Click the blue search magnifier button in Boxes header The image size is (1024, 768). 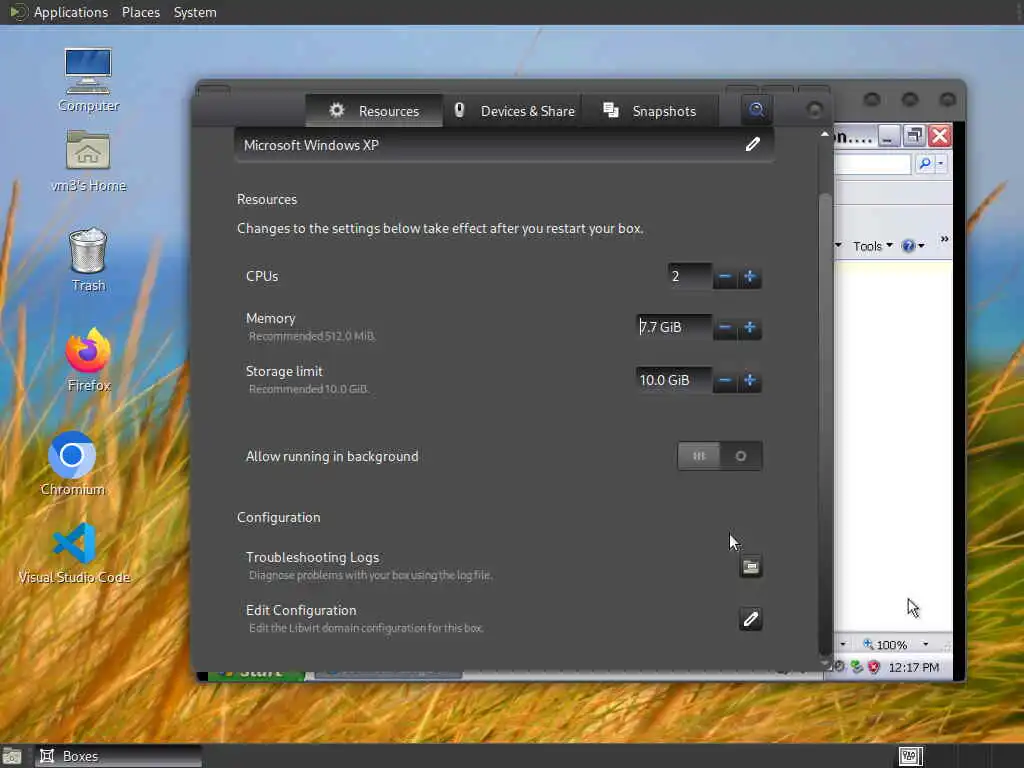pyautogui.click(x=756, y=110)
